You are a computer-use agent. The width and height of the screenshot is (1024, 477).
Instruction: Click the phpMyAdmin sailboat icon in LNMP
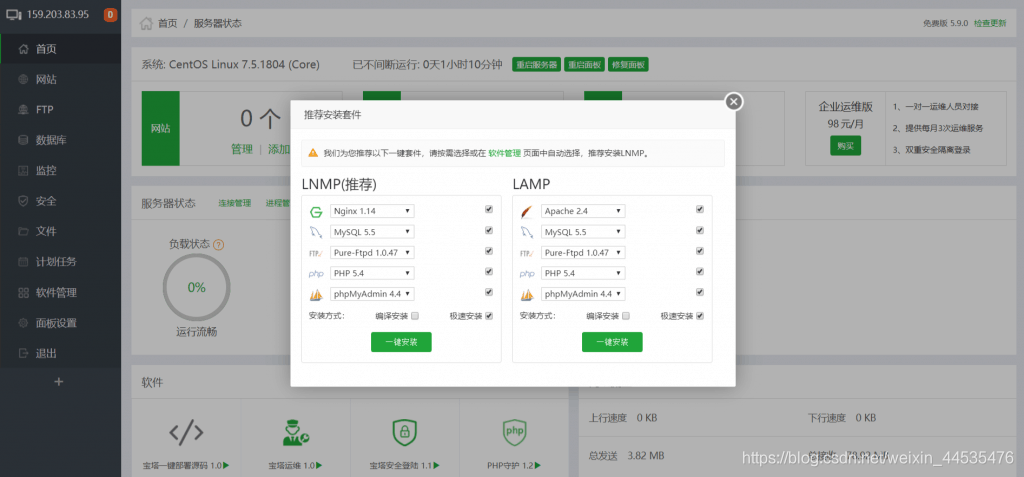point(316,295)
